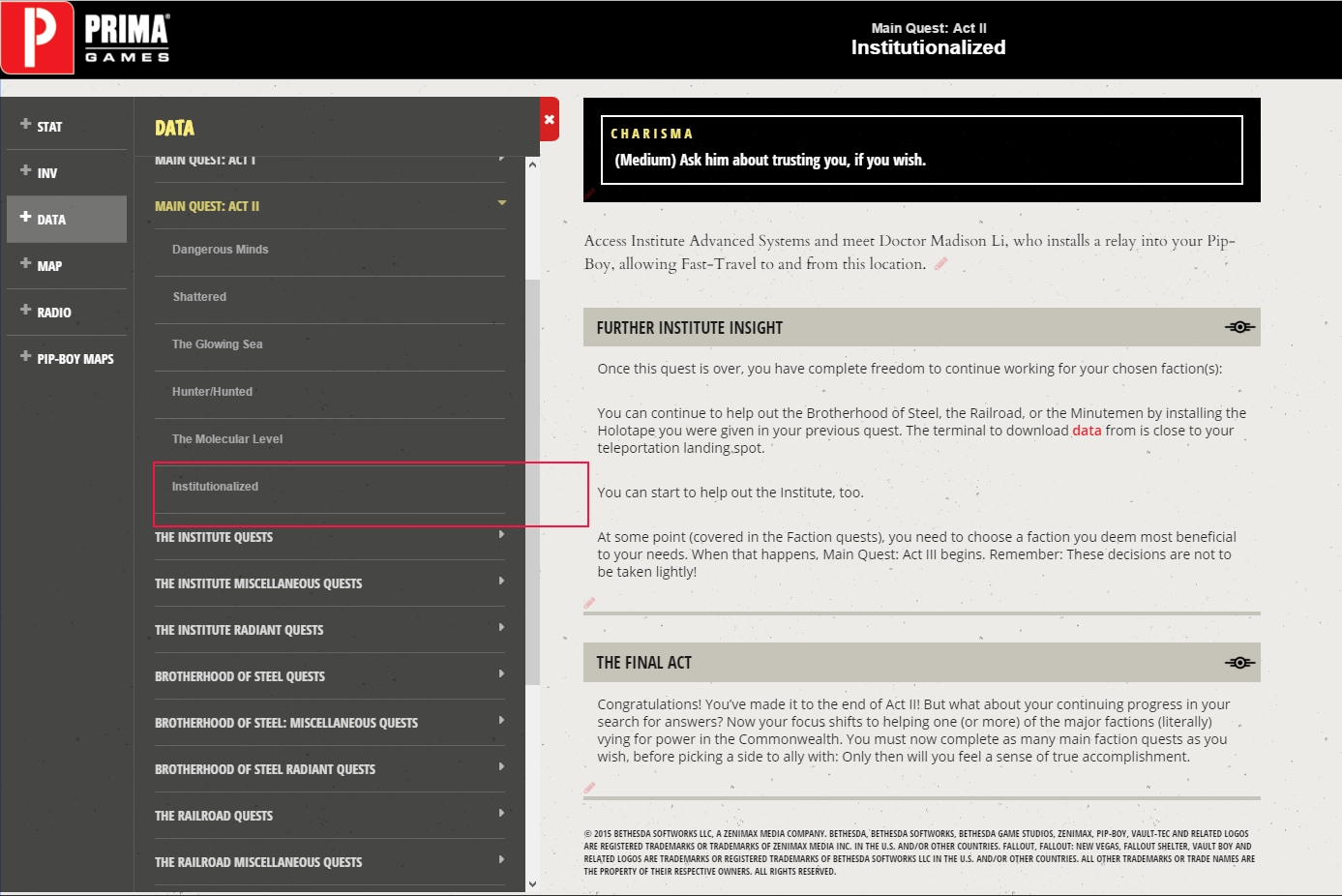Select the Institutionalized quest entry
Screen dimensions: 1342x896
[330, 487]
